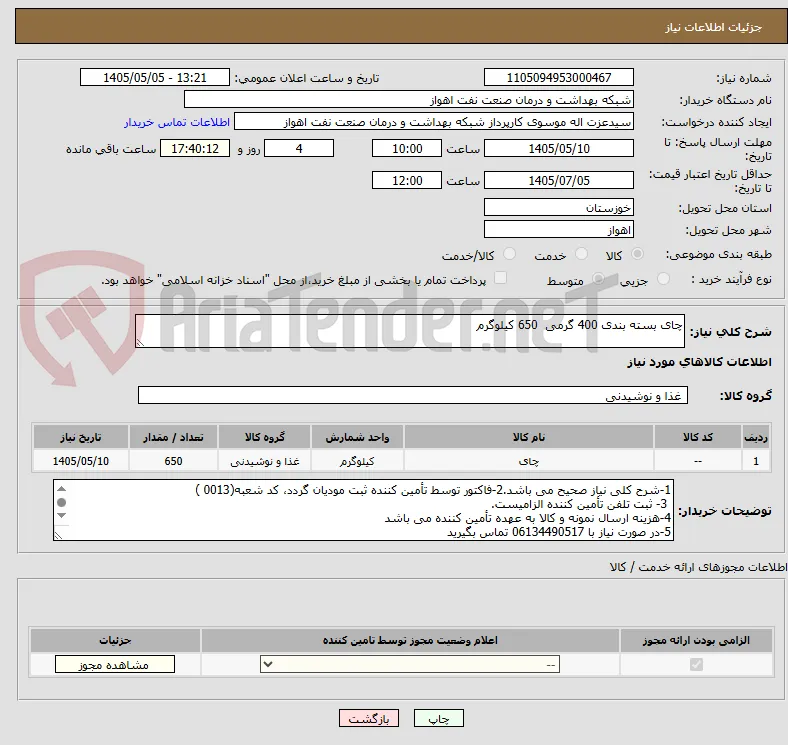Click price validity date 1405/07/05
This screenshot has height=745, width=788.
(x=558, y=180)
